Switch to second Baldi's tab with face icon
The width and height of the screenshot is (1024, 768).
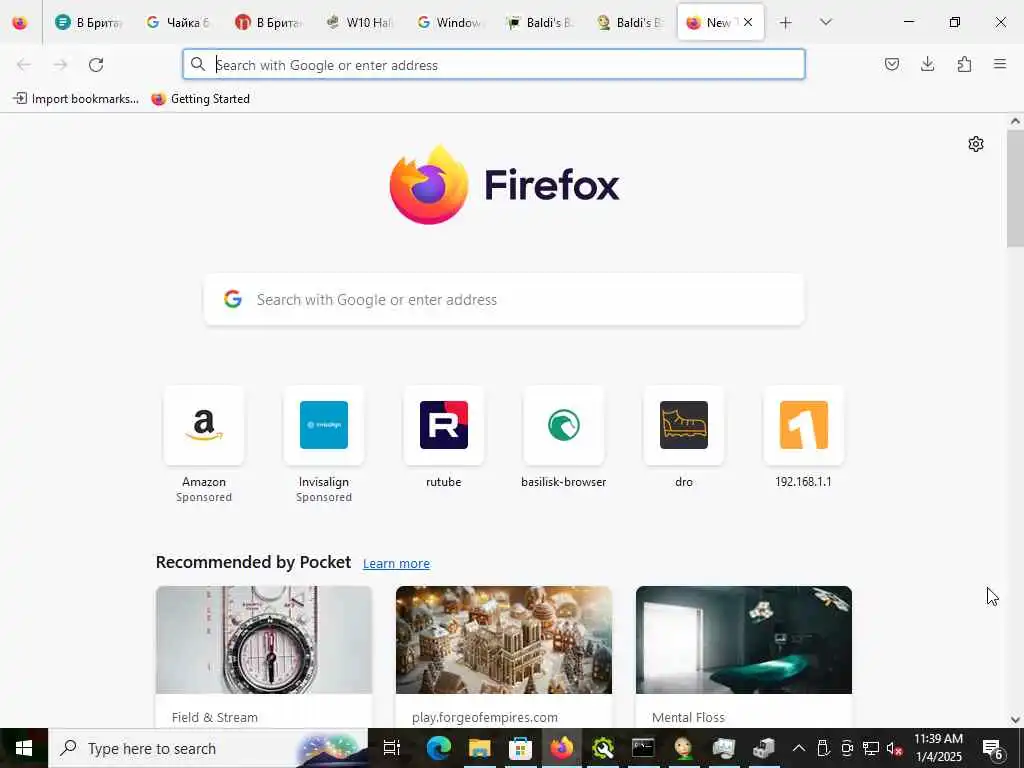(630, 23)
